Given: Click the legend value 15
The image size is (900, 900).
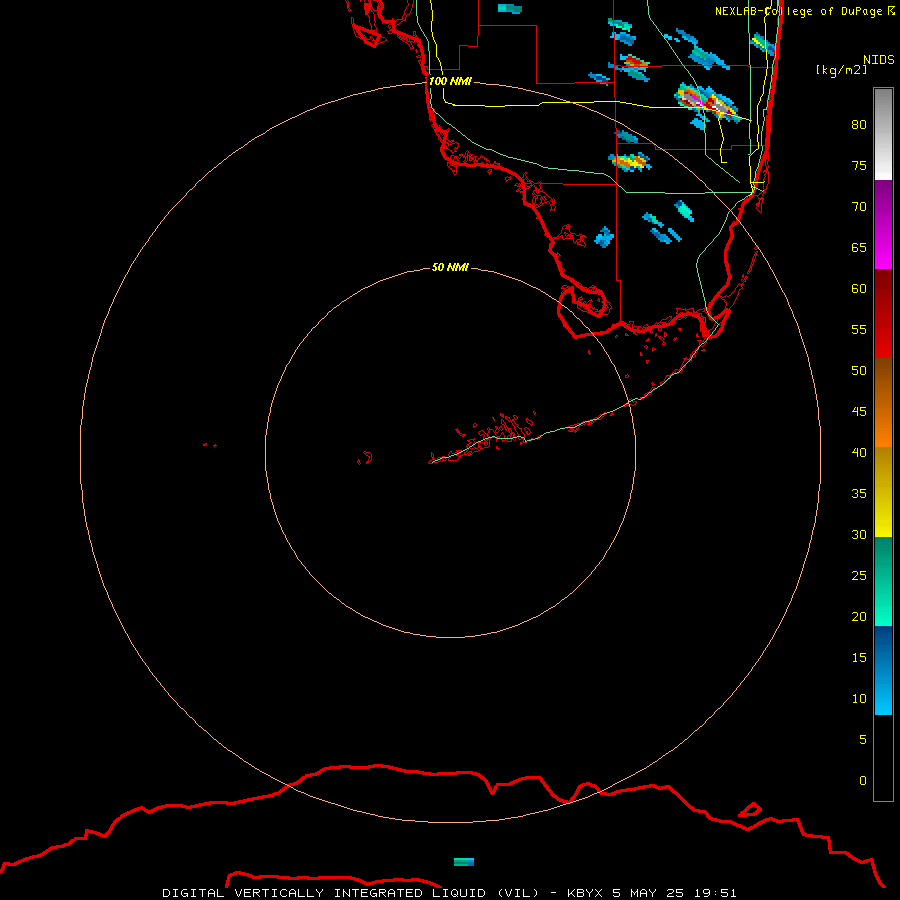Looking at the screenshot, I should coord(859,658).
